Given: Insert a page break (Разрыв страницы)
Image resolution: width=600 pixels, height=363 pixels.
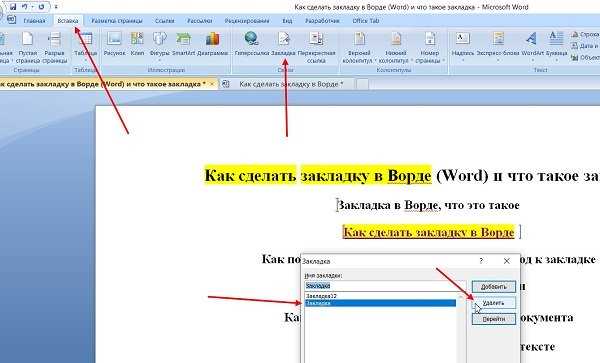Looking at the screenshot, I should coord(54,48).
